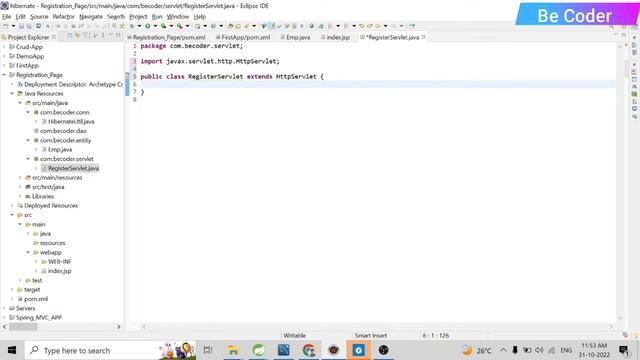Open the Debug button dropdown arrow
The image size is (640, 360).
point(139,26)
